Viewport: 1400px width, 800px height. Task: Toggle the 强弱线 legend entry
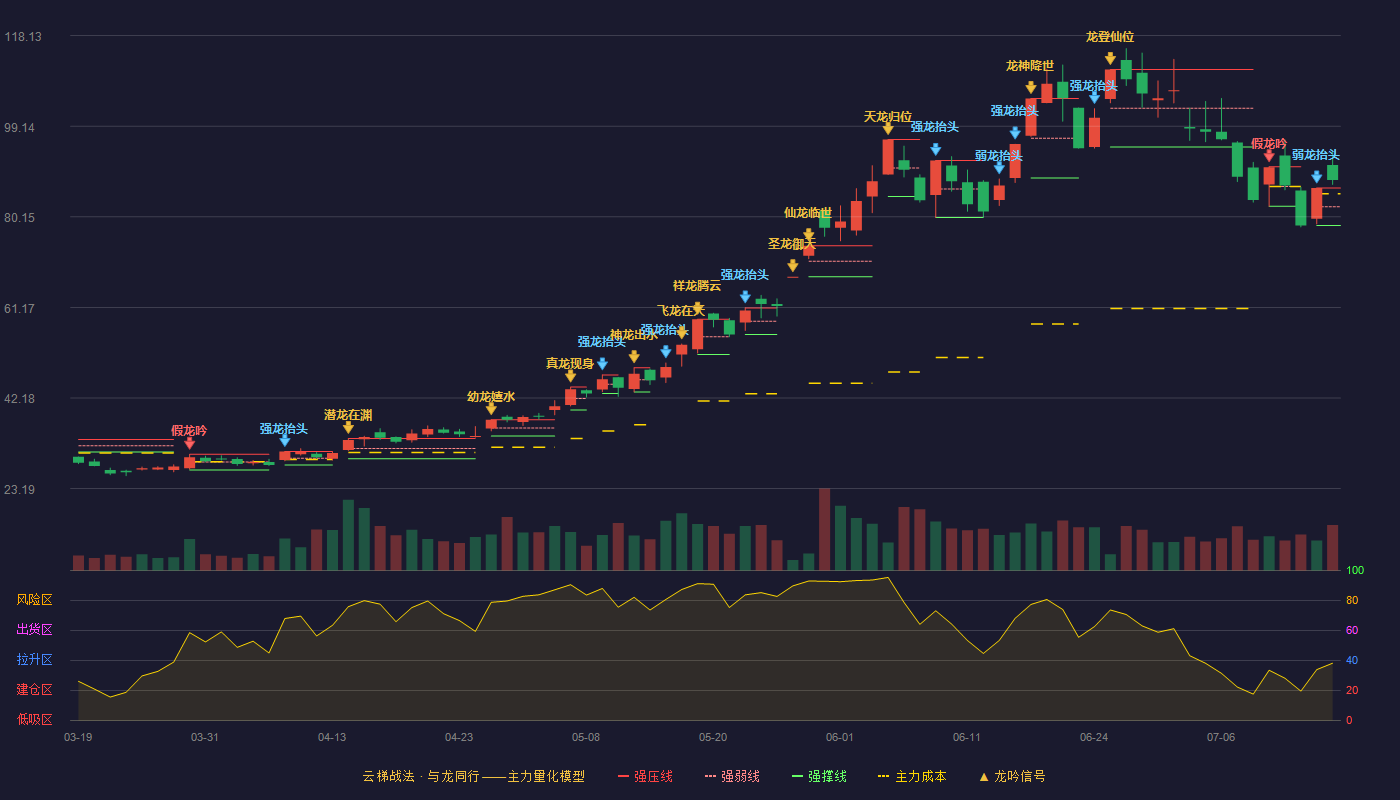(732, 776)
